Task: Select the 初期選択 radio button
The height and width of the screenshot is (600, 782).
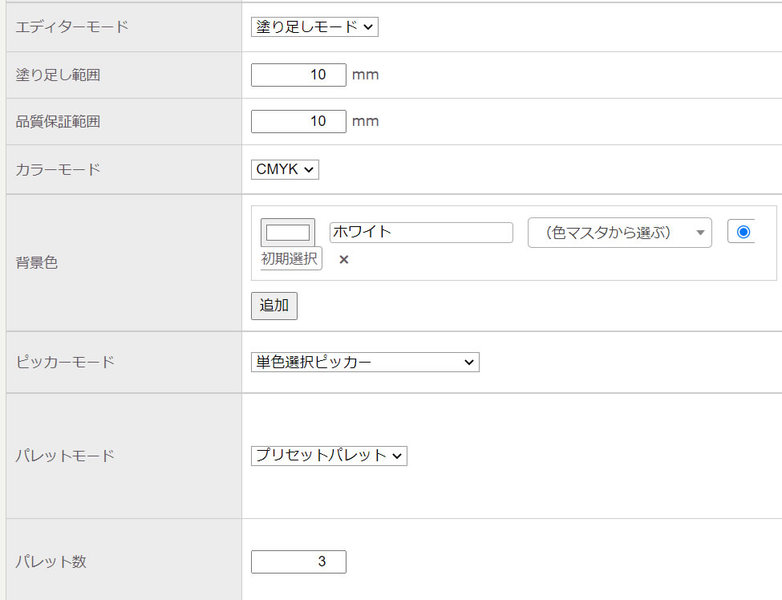Action: pyautogui.click(x=742, y=232)
